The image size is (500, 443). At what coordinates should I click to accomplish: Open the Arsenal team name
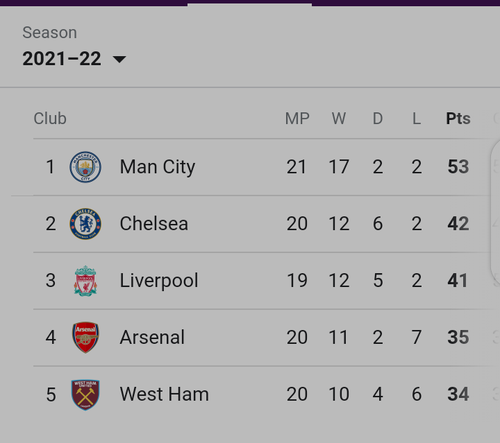152,337
